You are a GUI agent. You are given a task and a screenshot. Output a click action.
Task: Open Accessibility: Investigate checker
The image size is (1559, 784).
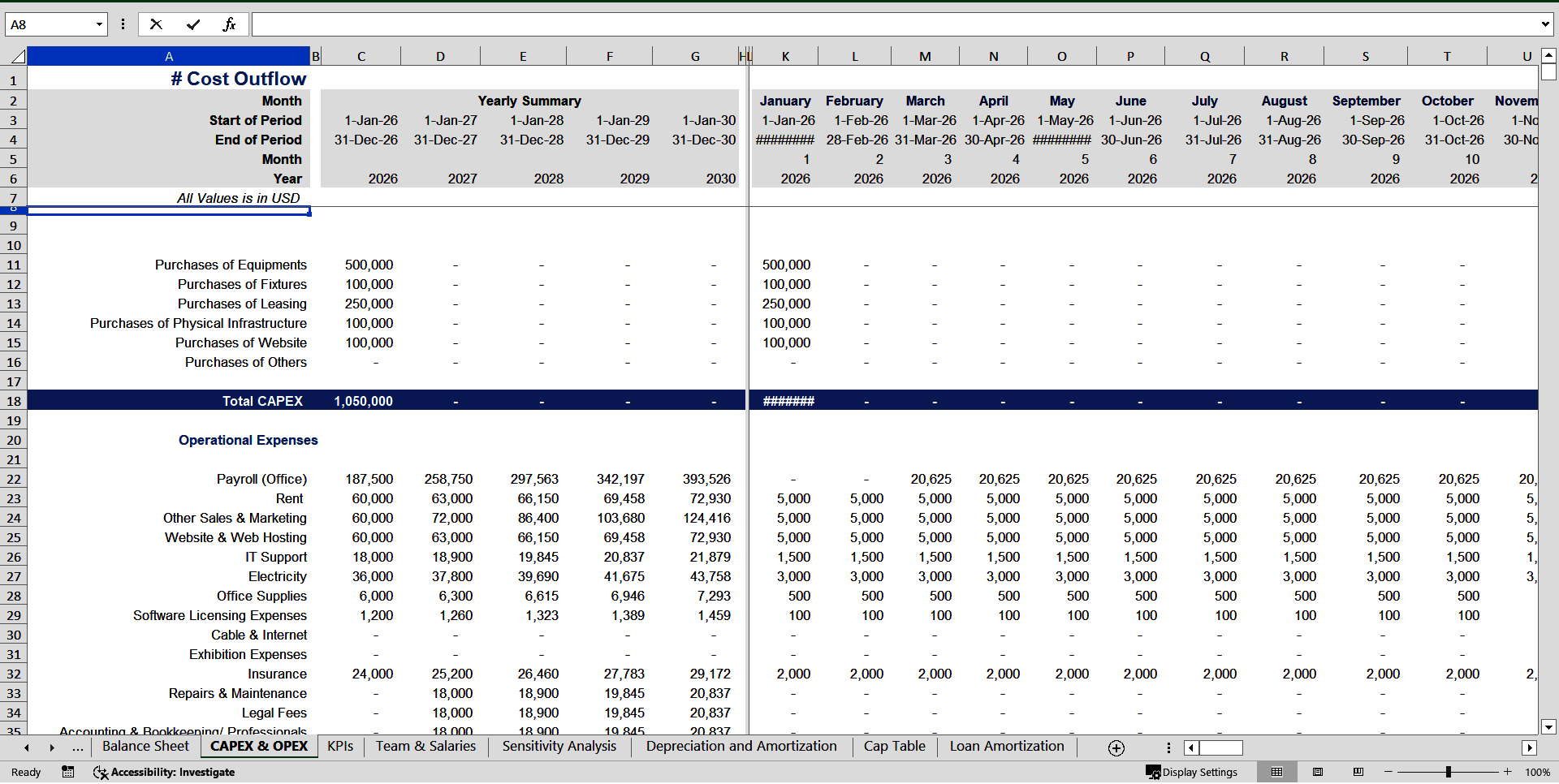164,772
